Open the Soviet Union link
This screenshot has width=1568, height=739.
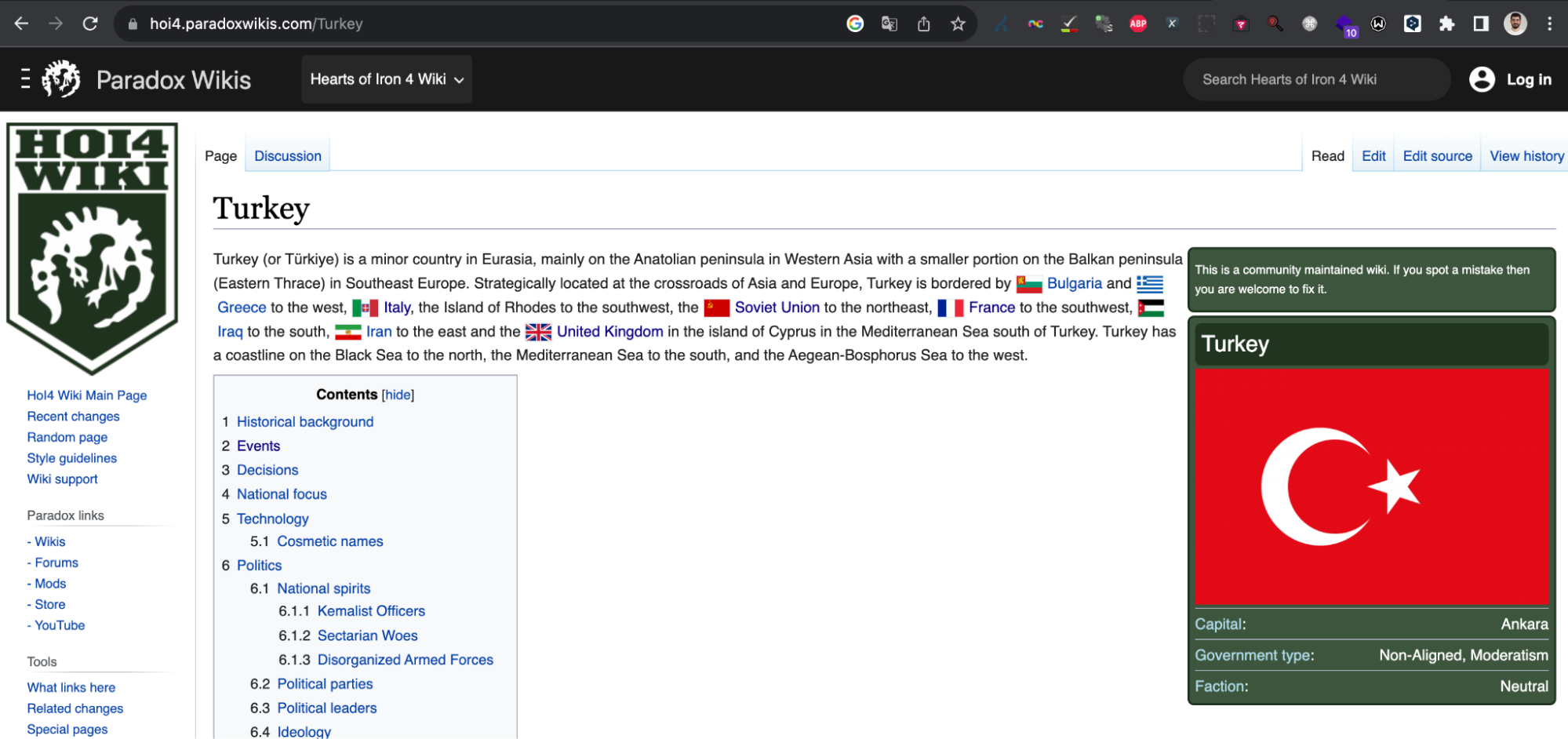777,308
